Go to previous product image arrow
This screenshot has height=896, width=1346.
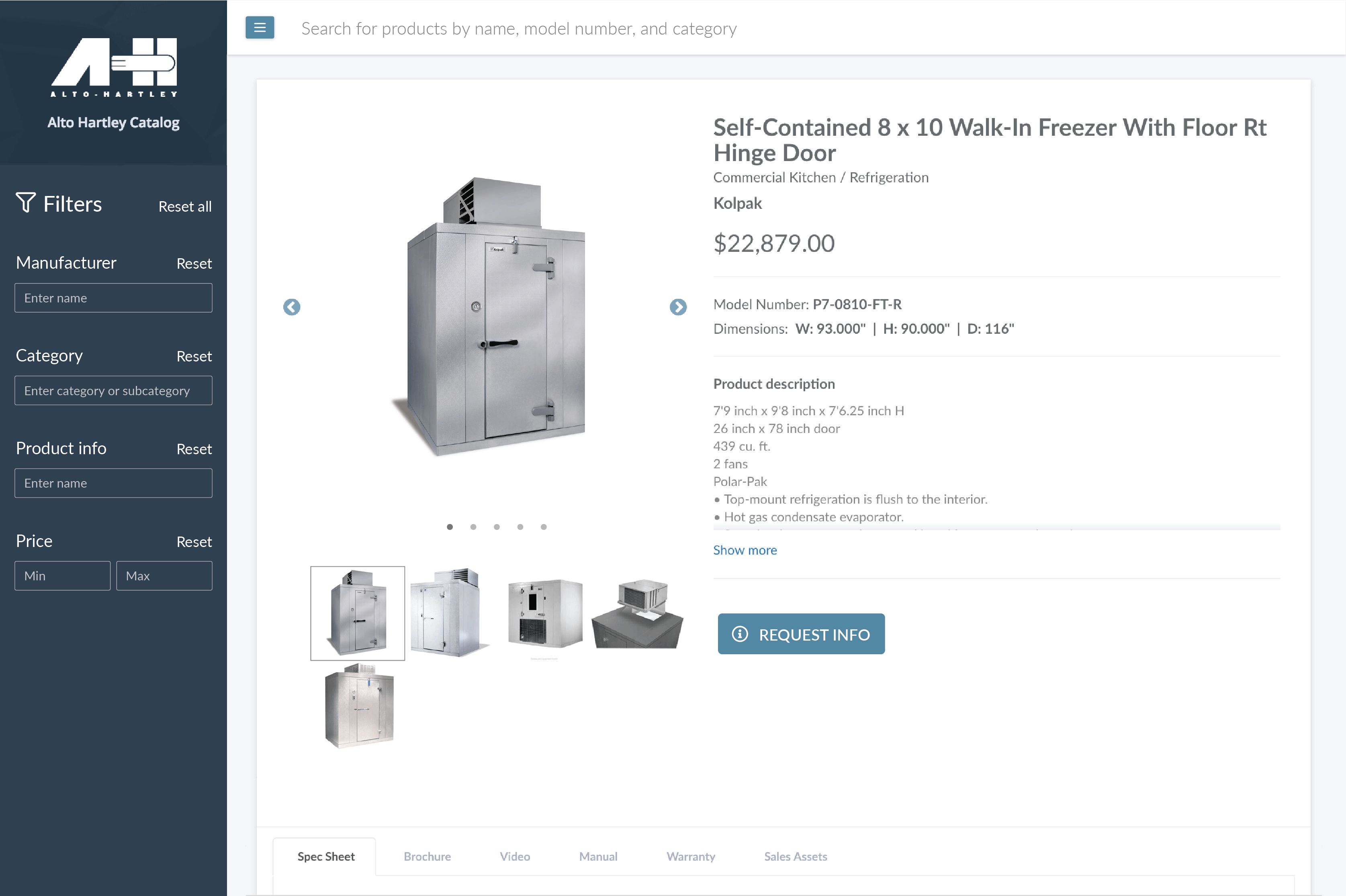[291, 307]
